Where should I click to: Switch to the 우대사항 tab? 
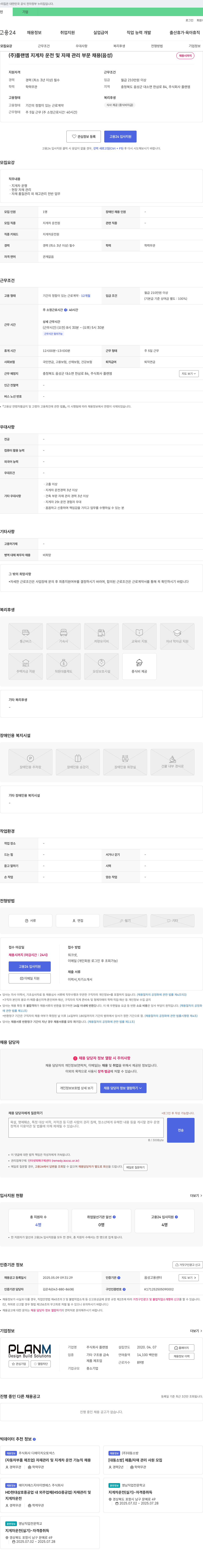[81, 46]
